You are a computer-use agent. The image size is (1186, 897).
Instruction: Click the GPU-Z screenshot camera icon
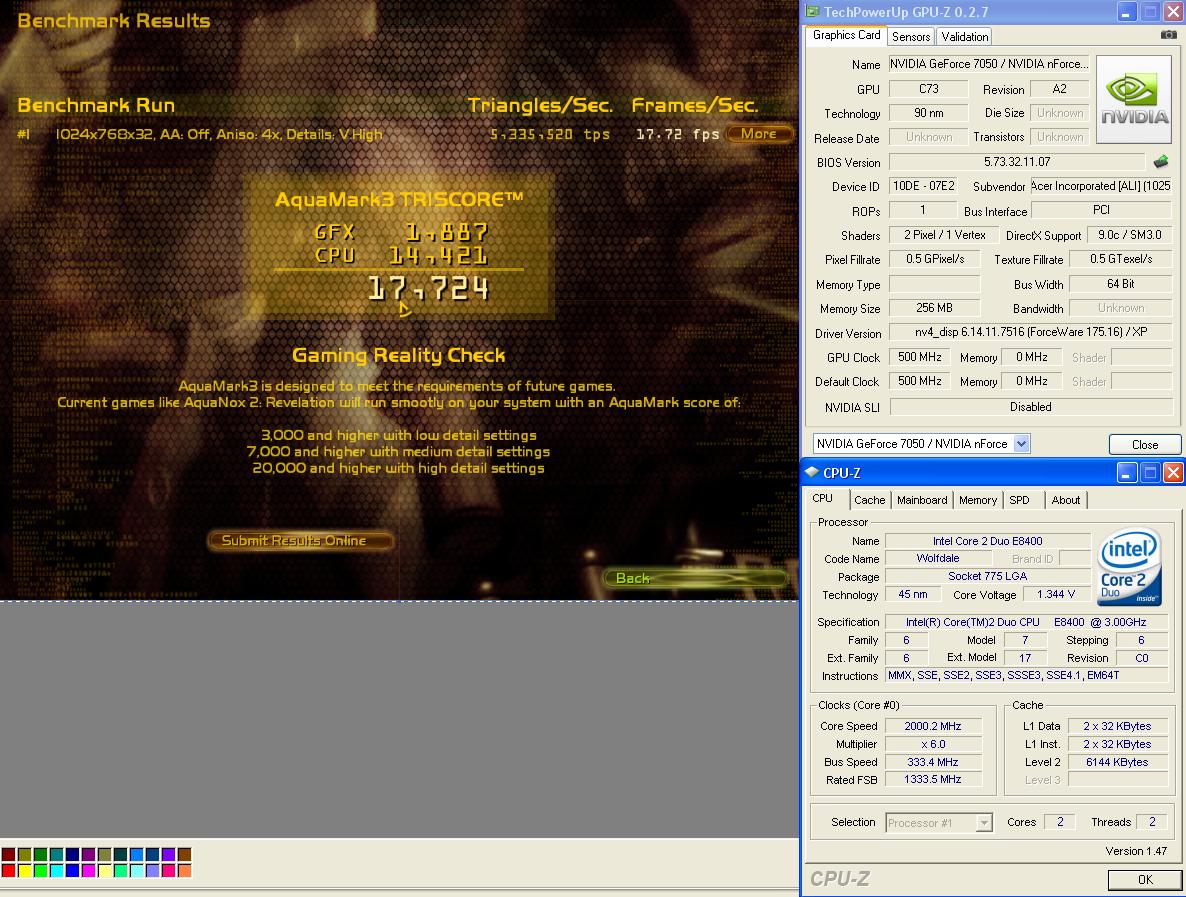click(x=1169, y=35)
